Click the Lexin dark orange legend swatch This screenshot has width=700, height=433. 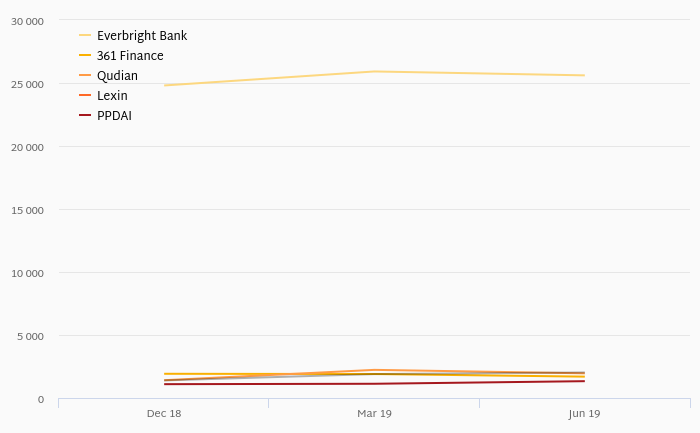pos(85,96)
